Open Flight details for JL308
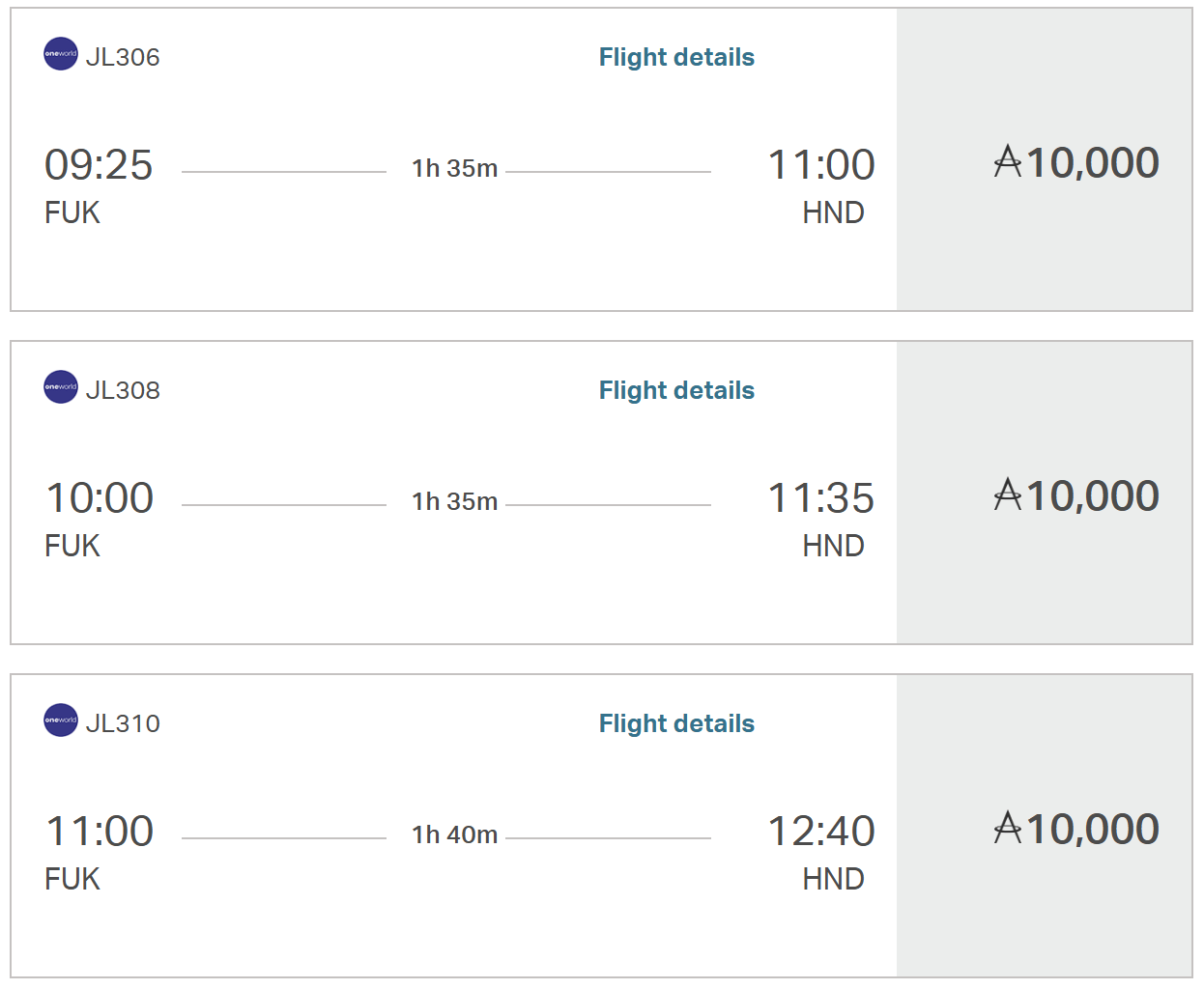Image resolution: width=1204 pixels, height=989 pixels. [676, 390]
